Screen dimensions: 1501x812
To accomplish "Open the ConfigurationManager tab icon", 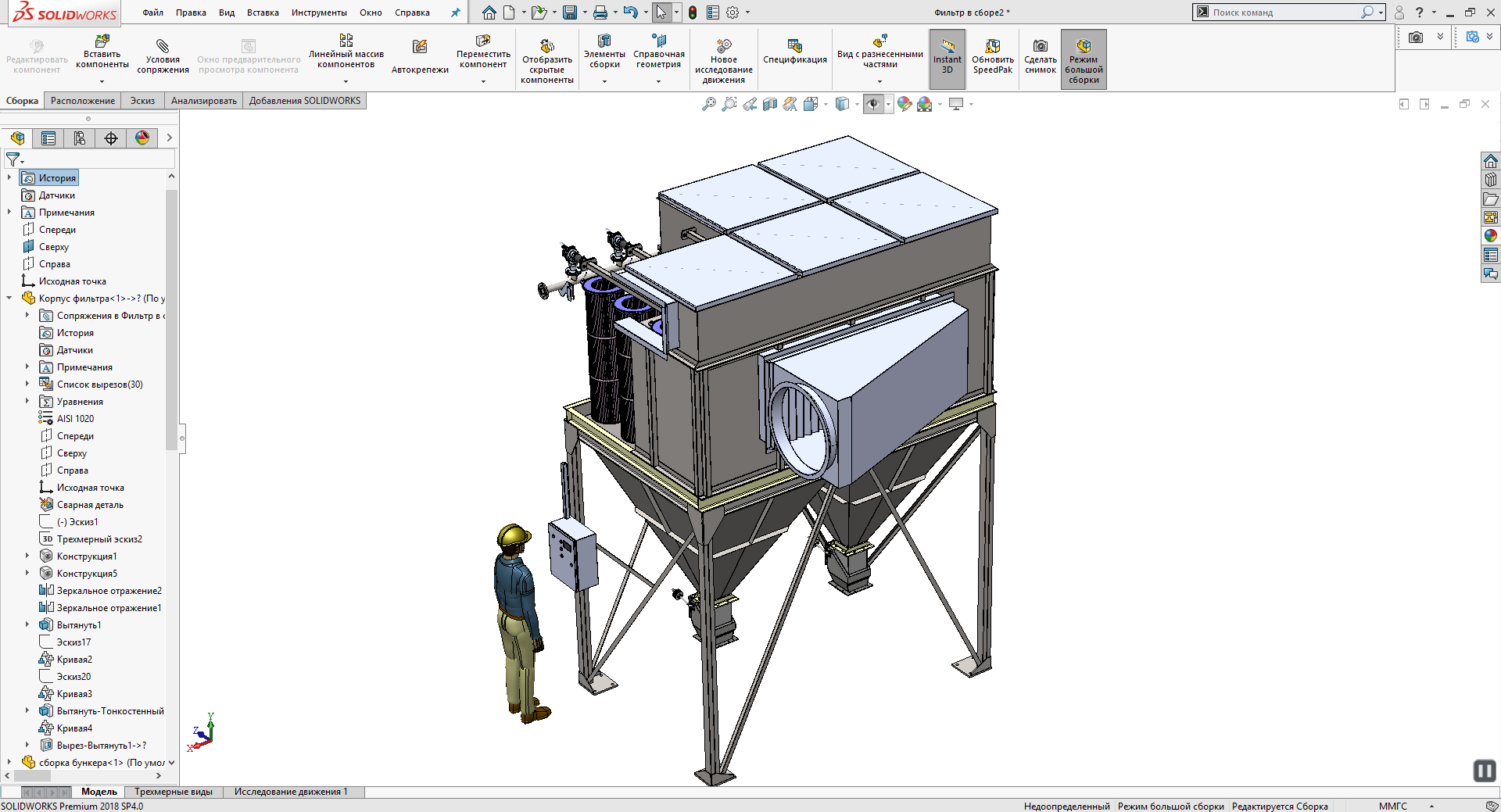I will point(80,138).
